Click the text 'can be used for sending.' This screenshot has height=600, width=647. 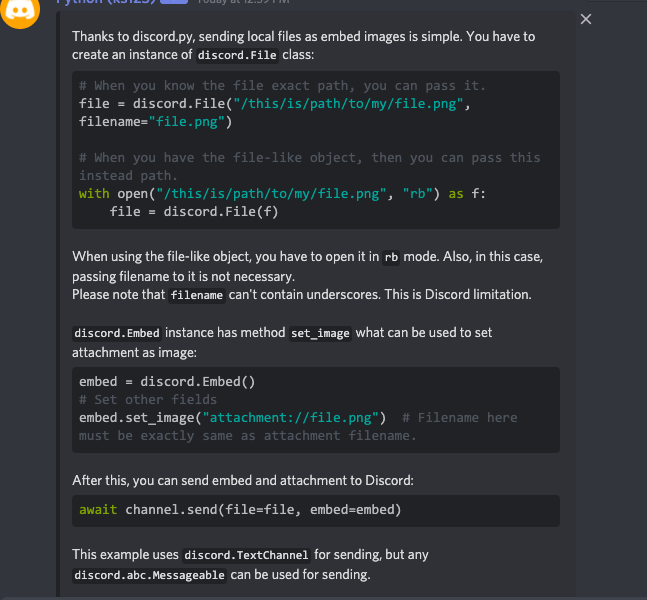tap(300, 575)
